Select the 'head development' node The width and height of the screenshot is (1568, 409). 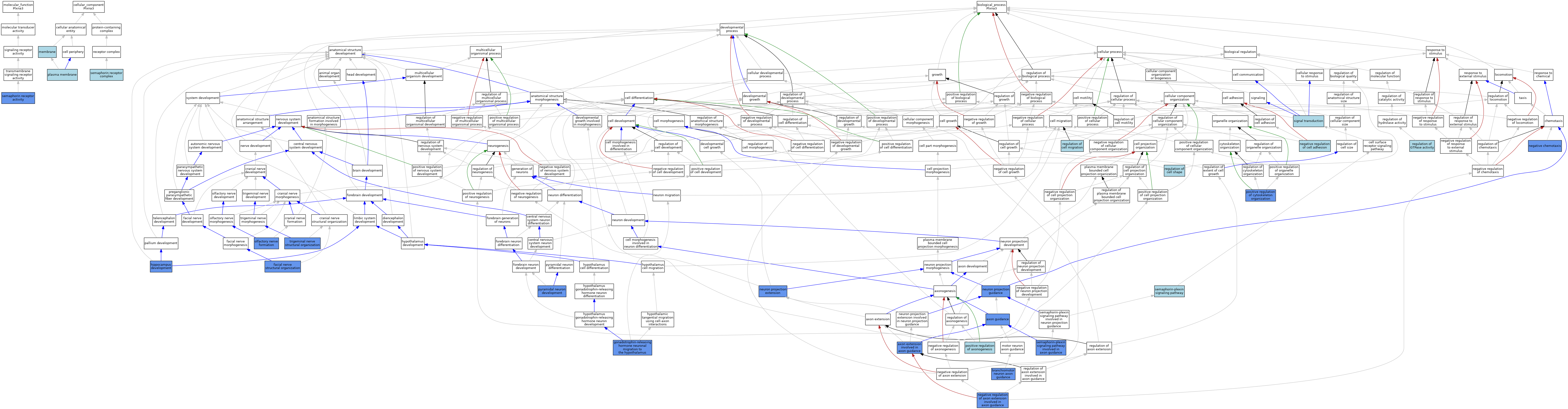361,75
